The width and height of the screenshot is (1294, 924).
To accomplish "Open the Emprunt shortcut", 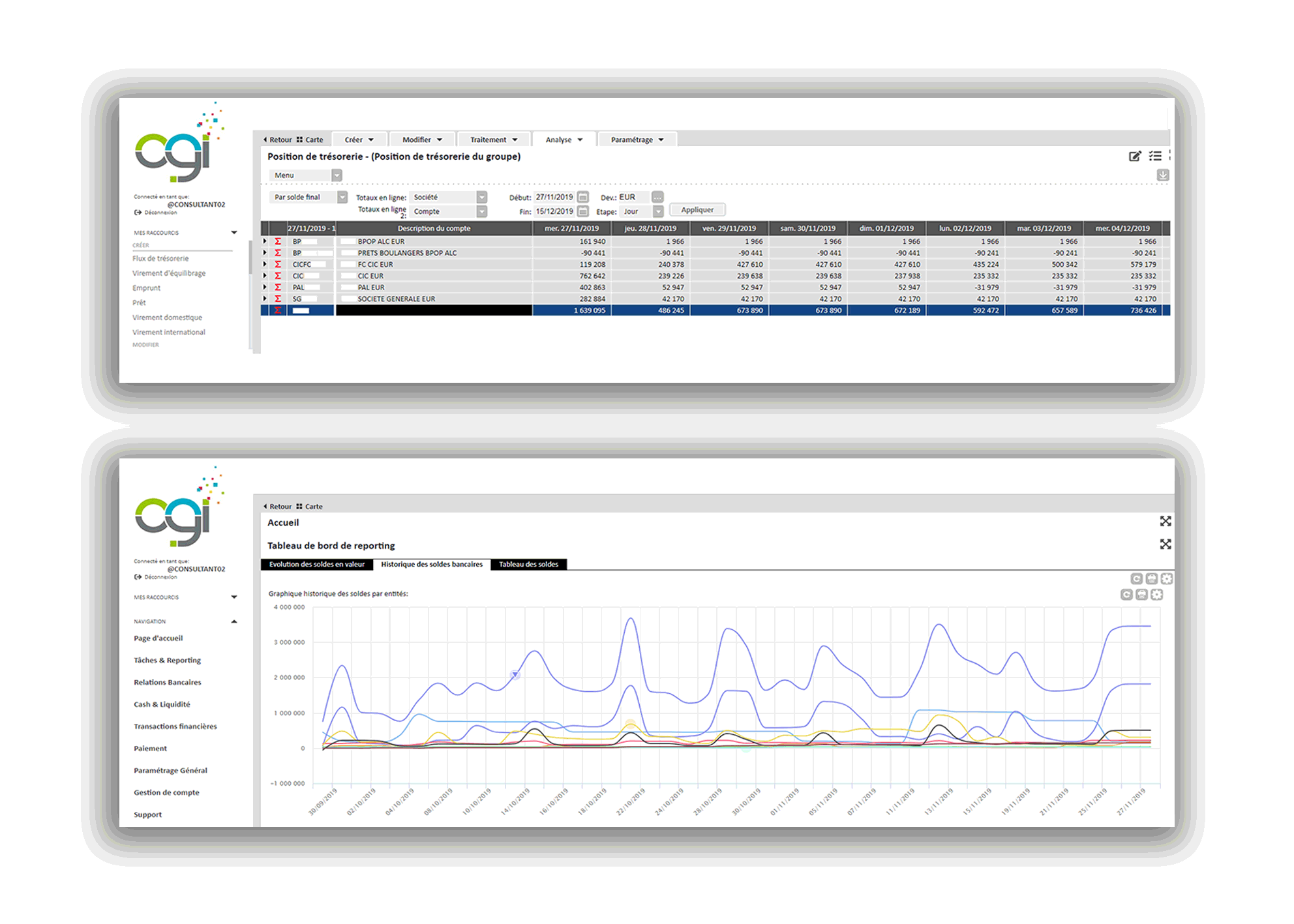I will tap(146, 288).
